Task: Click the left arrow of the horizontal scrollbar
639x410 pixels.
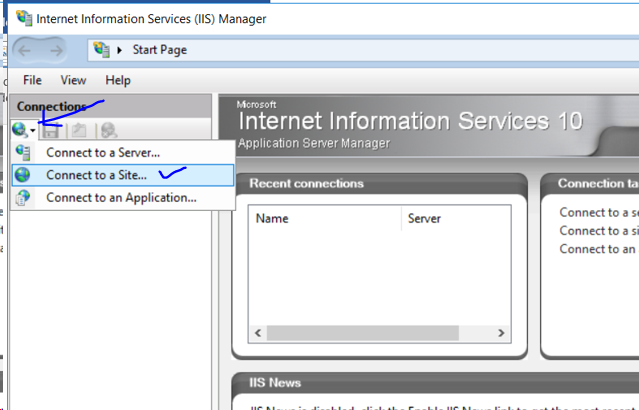Action: (258, 333)
